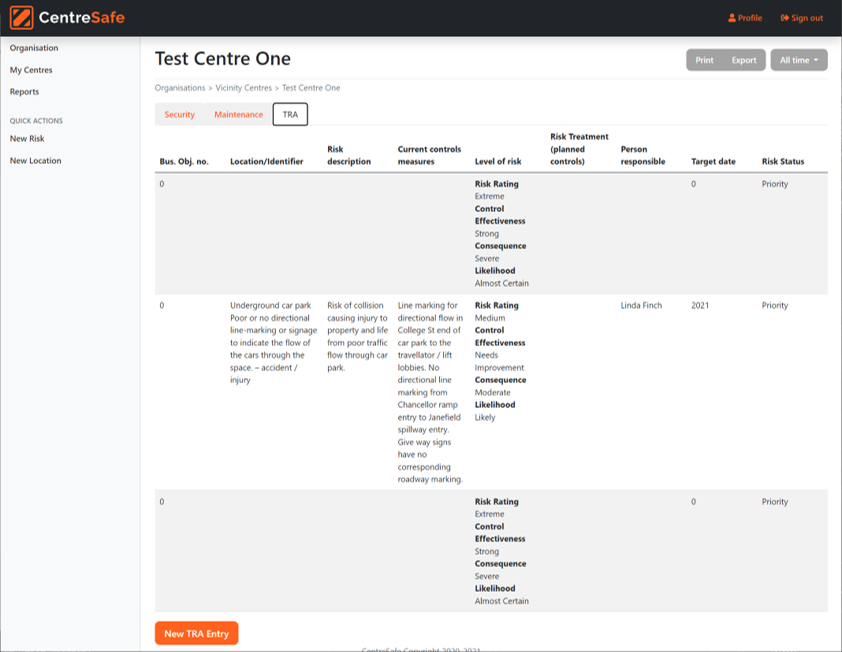Open the Profile link
This screenshot has width=842, height=652.
click(745, 18)
